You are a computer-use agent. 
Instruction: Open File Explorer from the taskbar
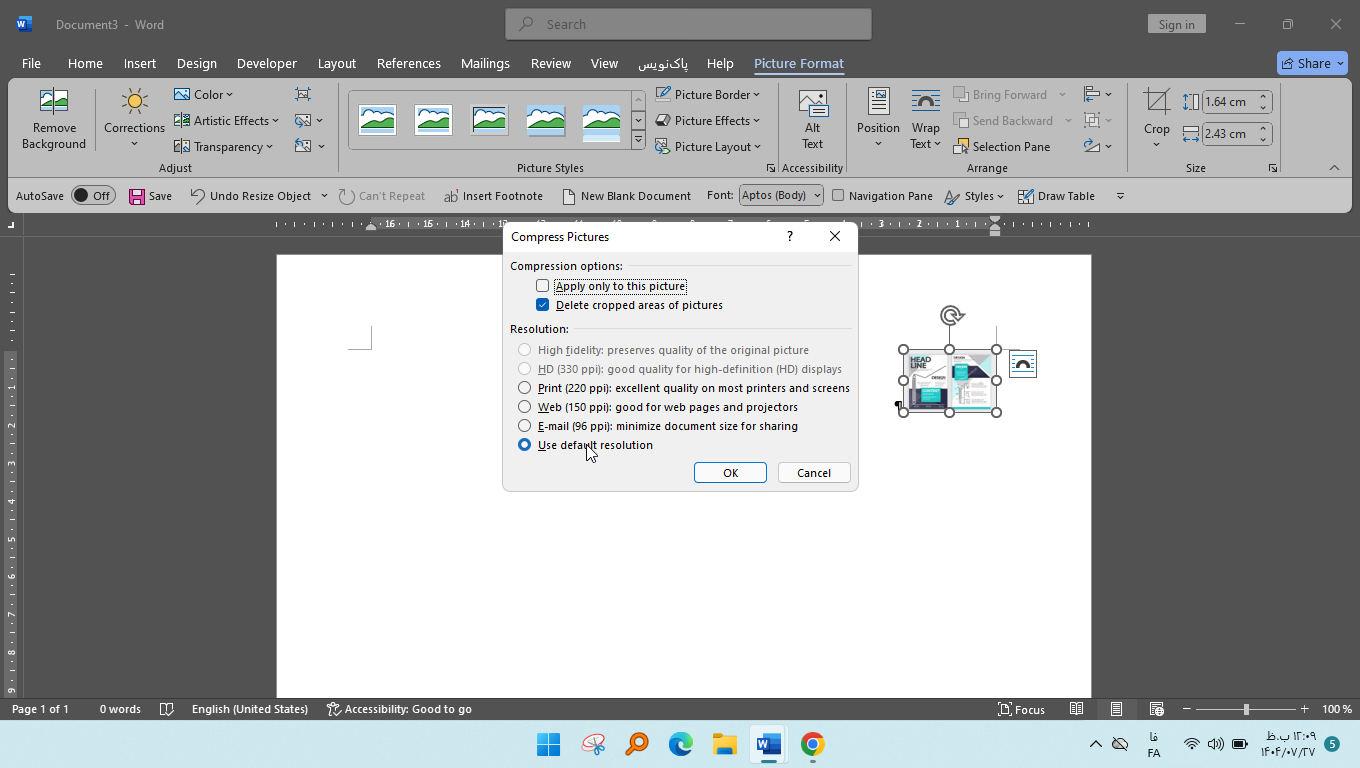(724, 744)
